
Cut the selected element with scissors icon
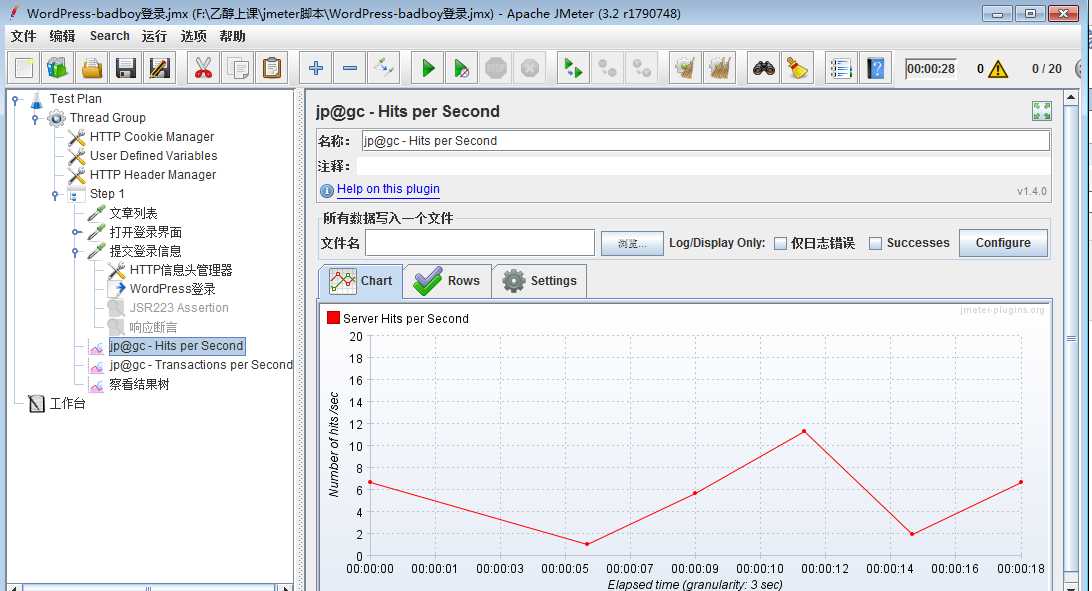pos(203,68)
